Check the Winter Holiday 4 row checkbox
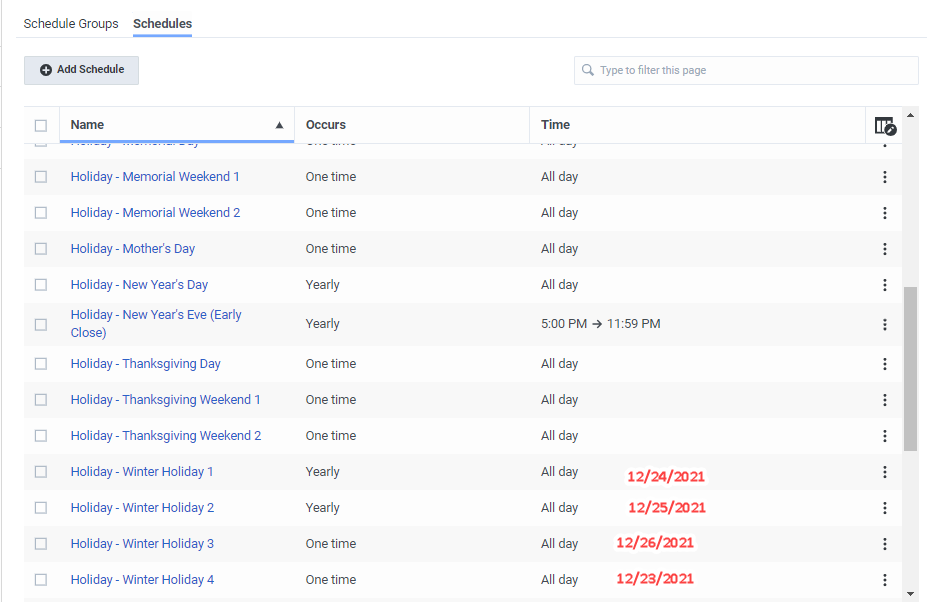The height and width of the screenshot is (602, 927). [41, 580]
